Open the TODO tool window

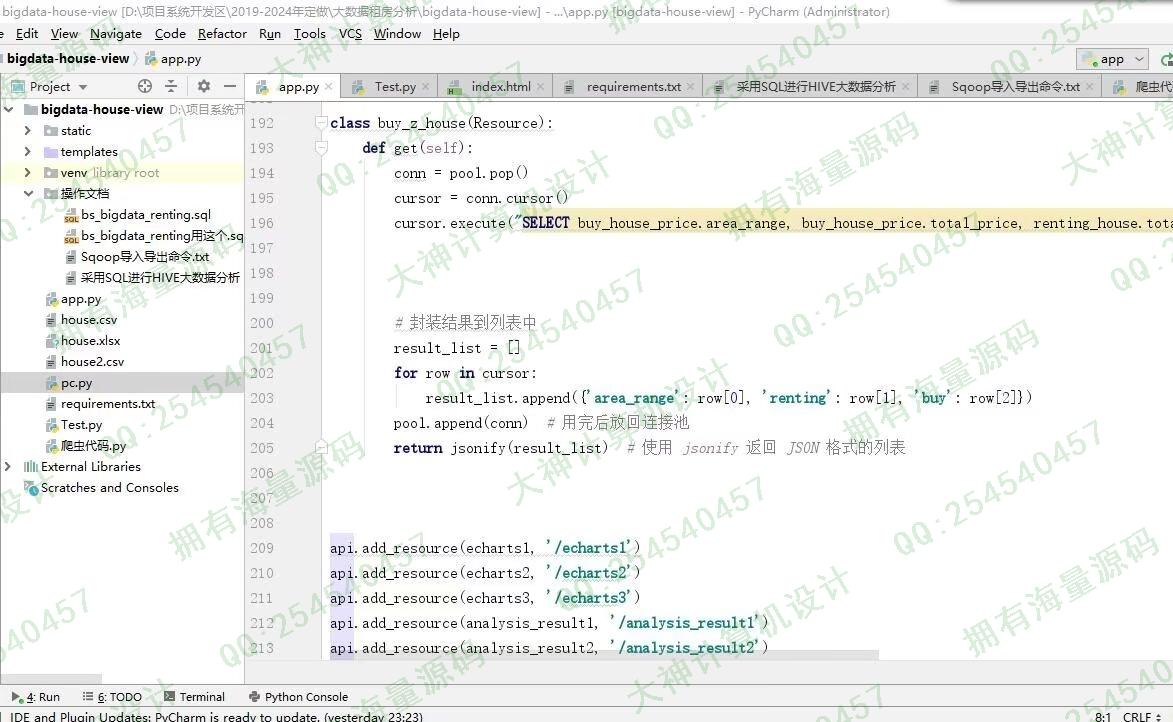point(112,697)
